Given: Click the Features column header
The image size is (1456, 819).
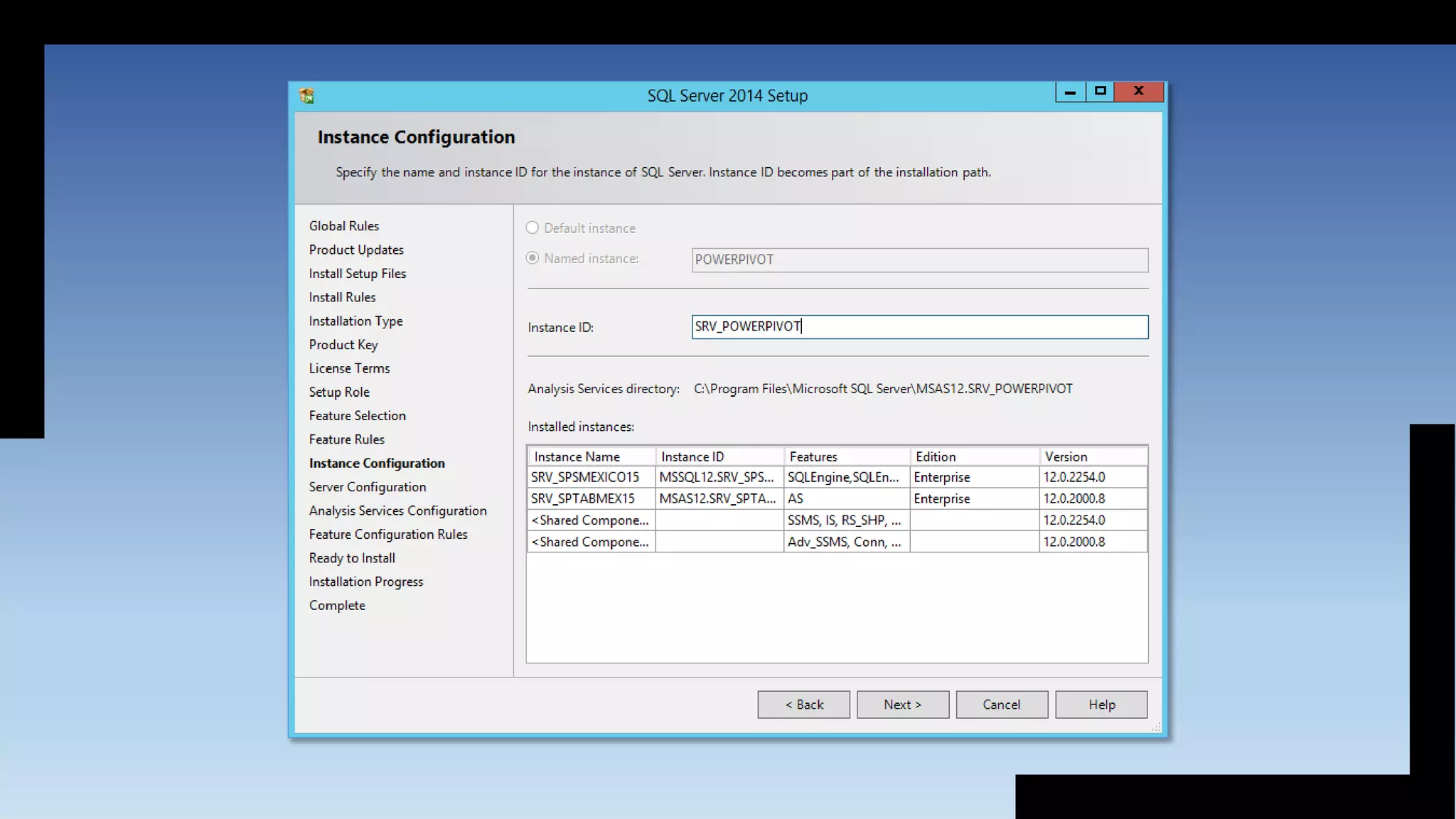Looking at the screenshot, I should 846,456.
